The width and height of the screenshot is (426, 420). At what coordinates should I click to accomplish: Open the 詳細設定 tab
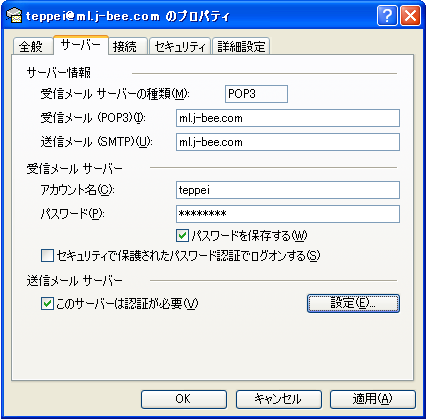coord(241,46)
